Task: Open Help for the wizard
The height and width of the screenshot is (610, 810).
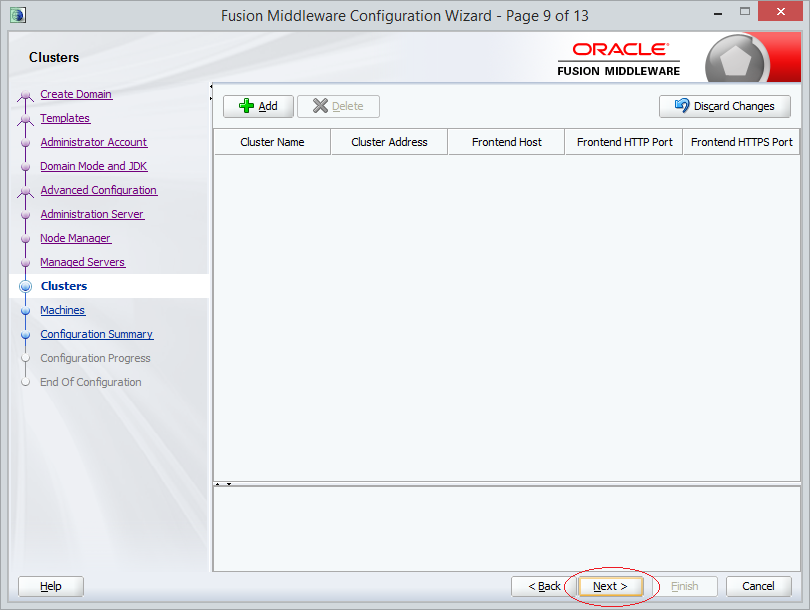Action: tap(51, 586)
